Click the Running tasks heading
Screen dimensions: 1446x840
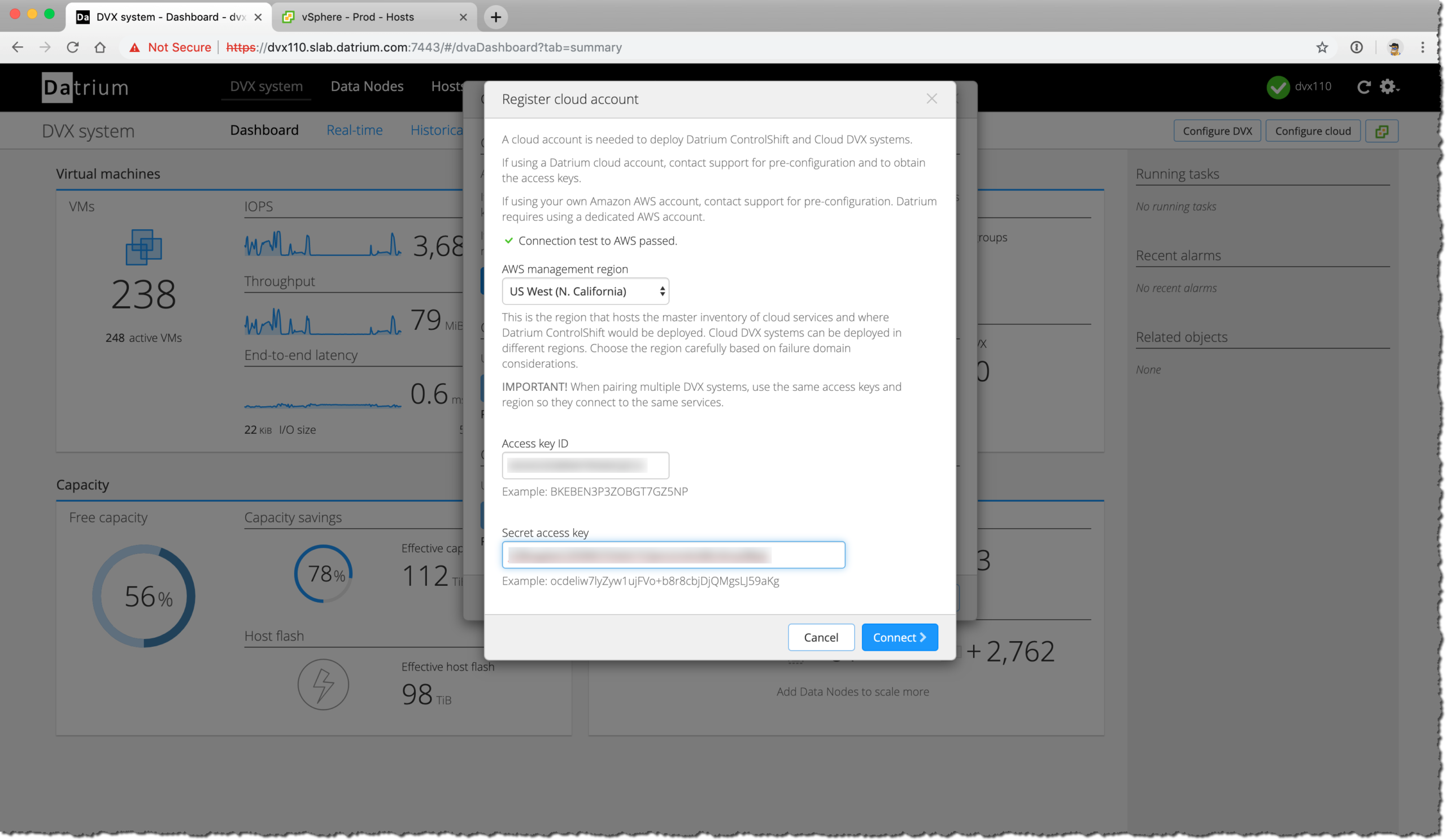[x=1178, y=174]
